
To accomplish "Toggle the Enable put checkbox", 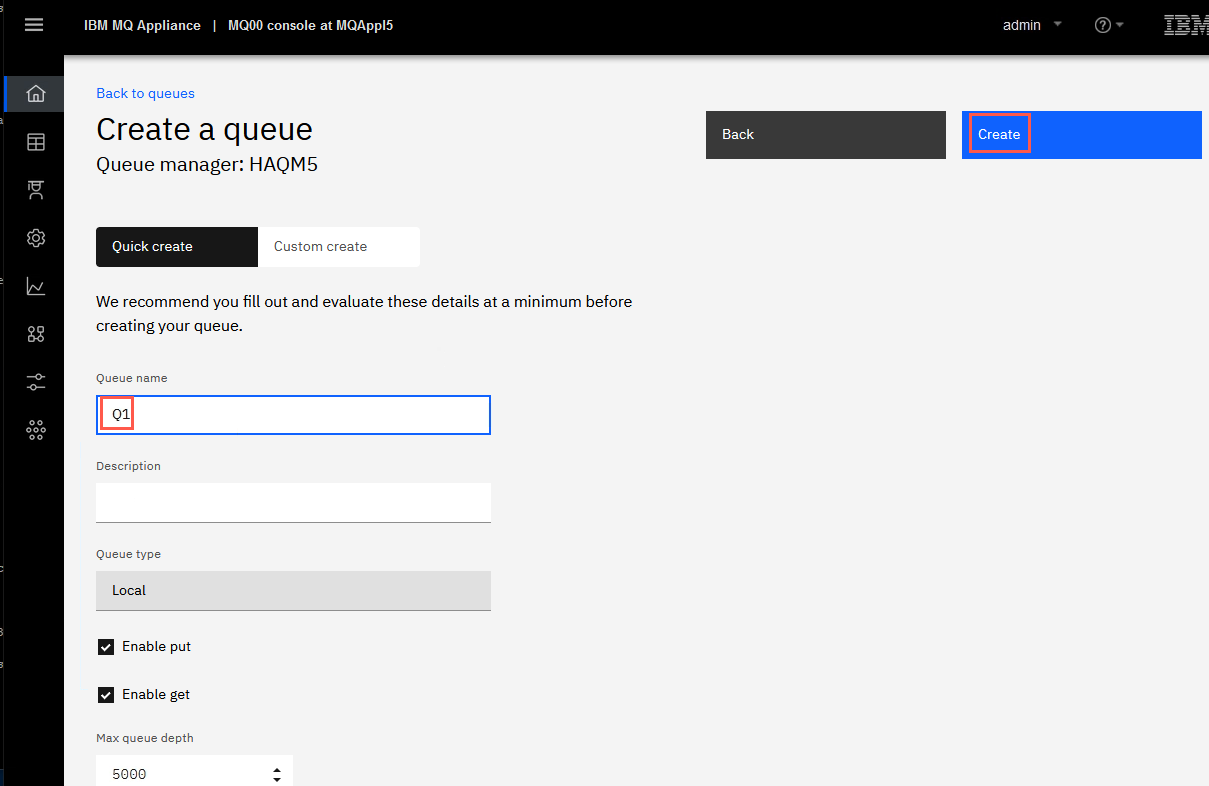I will pyautogui.click(x=106, y=647).
